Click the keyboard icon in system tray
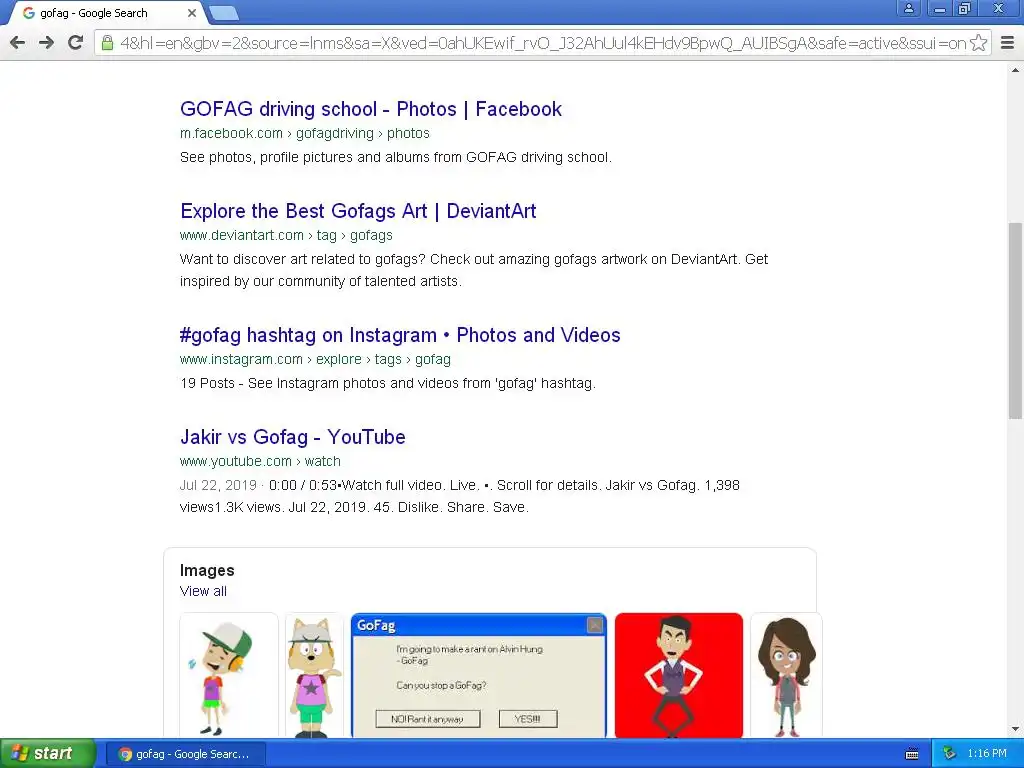The image size is (1024, 768). (x=912, y=754)
